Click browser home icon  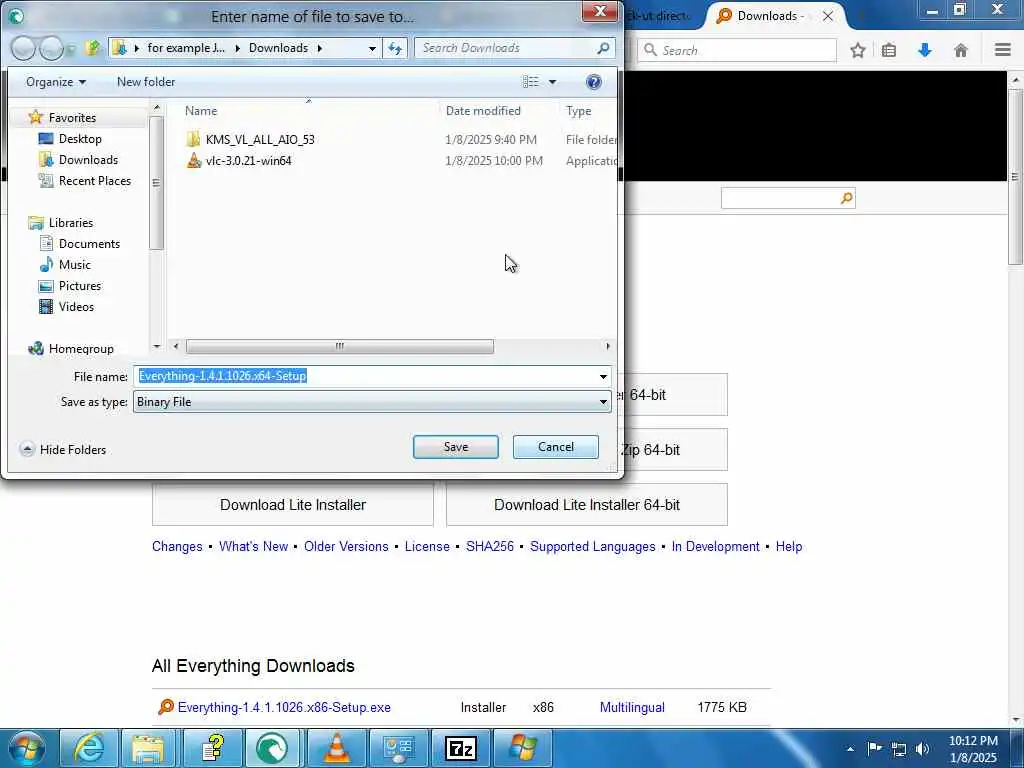coord(961,50)
